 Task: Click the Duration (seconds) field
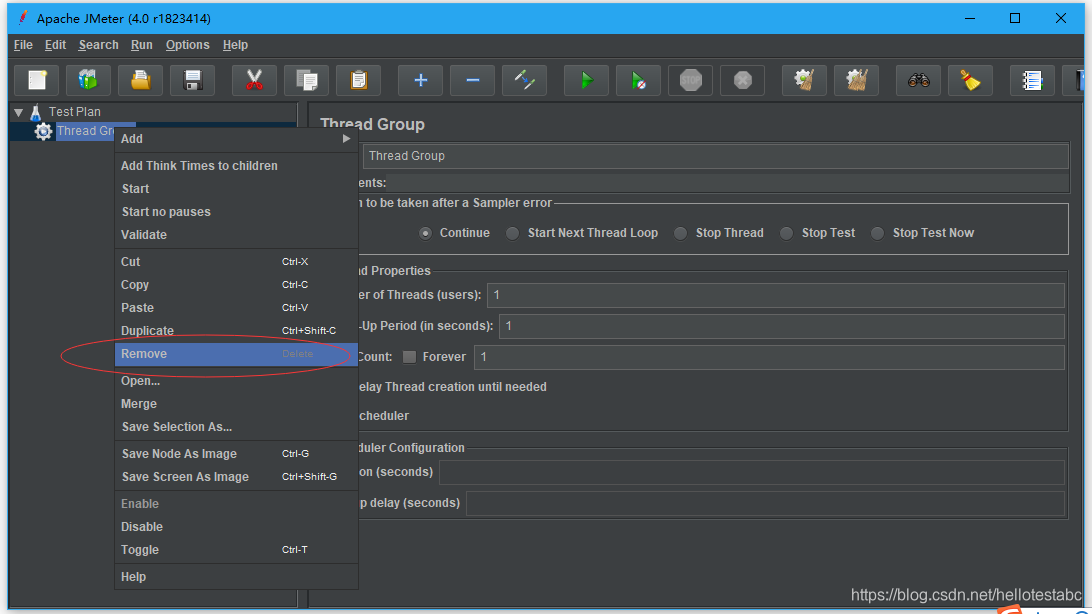[752, 472]
